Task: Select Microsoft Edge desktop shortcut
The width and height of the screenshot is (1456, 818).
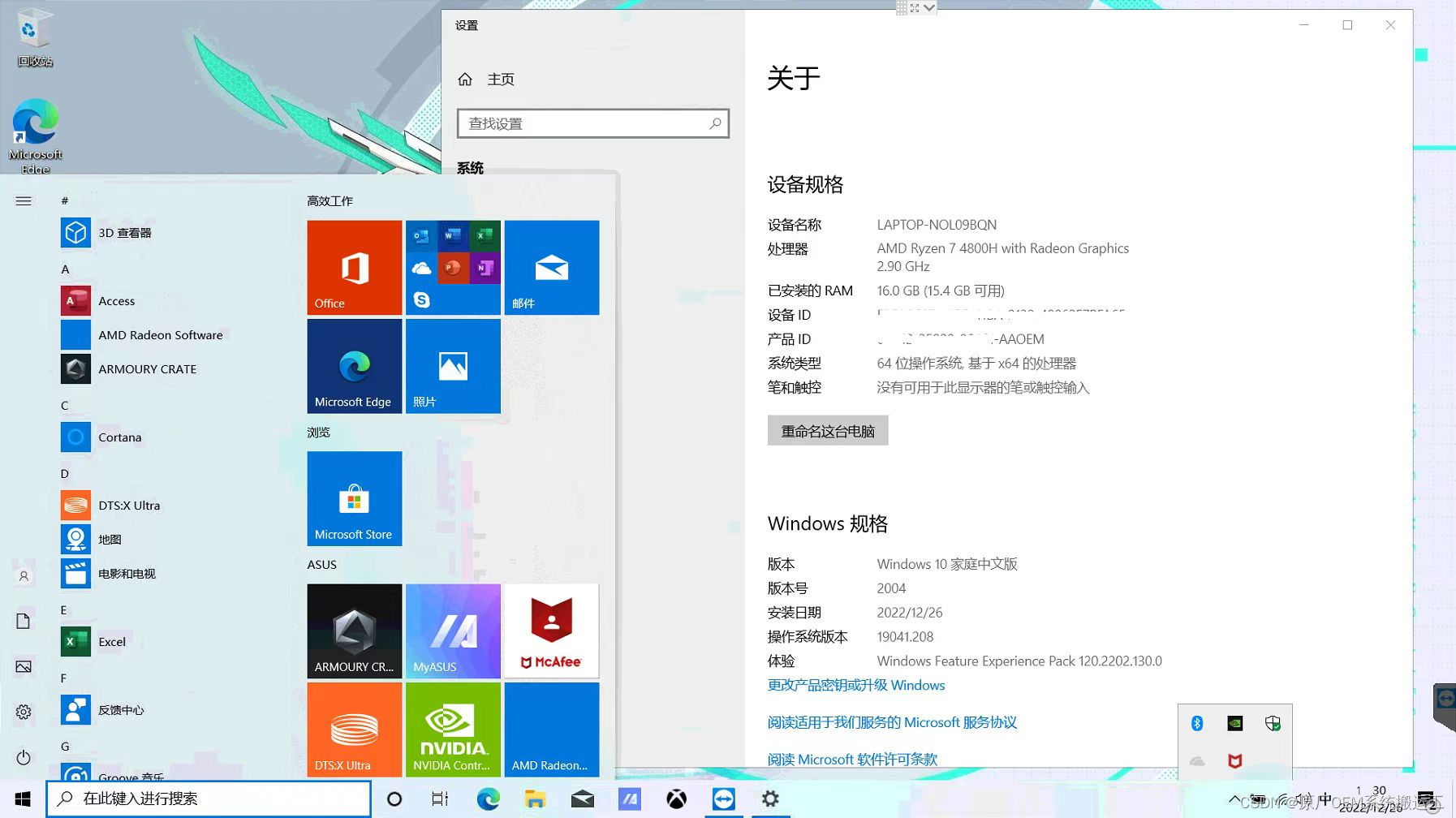Action: [x=35, y=136]
